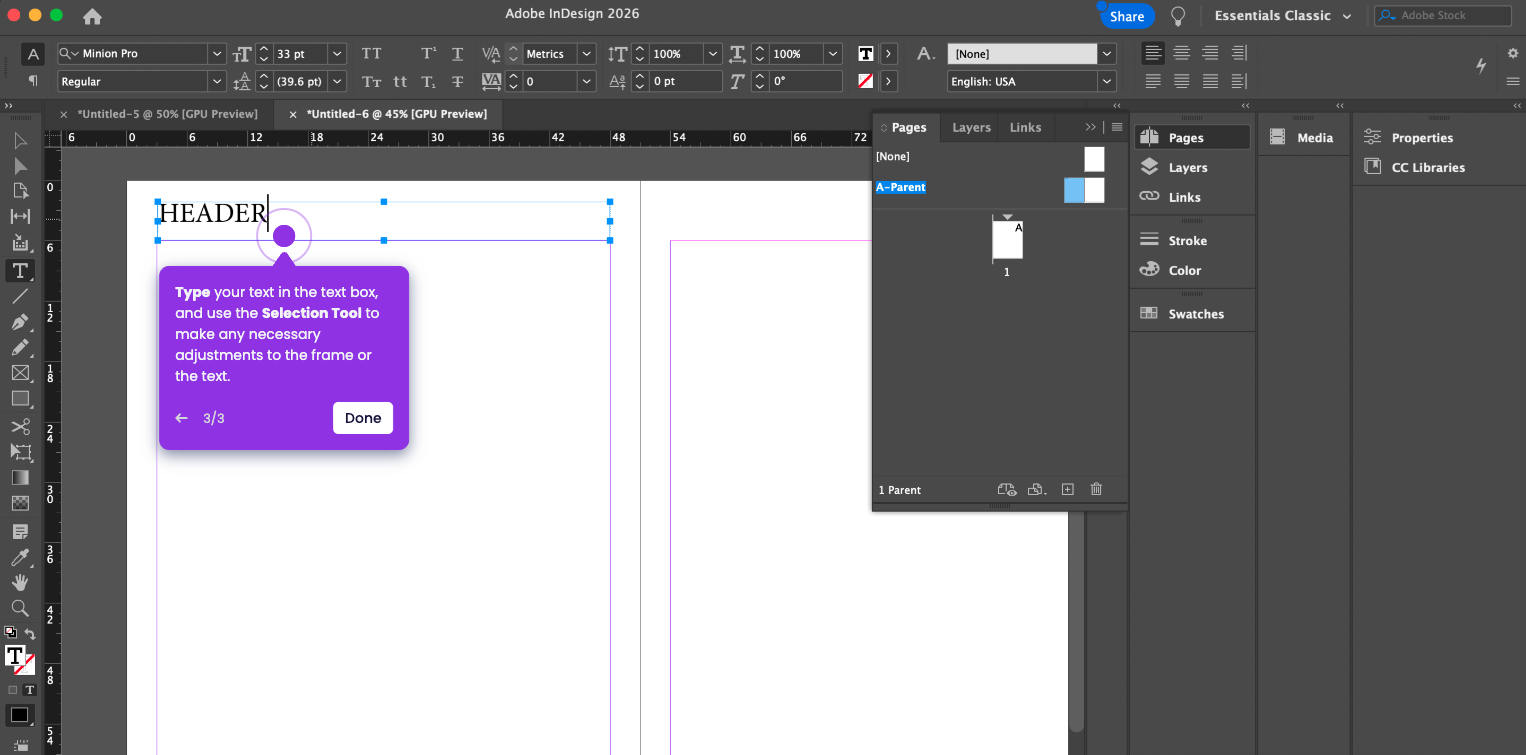Activate the Zoom tool magnifier

pyautogui.click(x=20, y=608)
